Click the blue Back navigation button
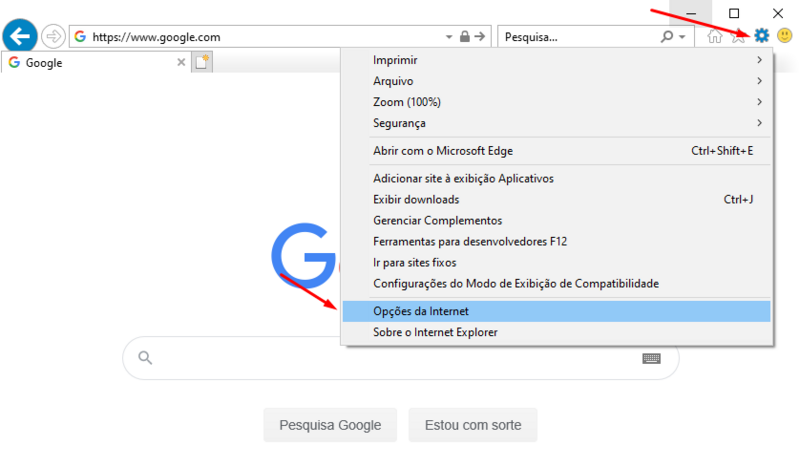This screenshot has height=467, width=800. [20, 36]
